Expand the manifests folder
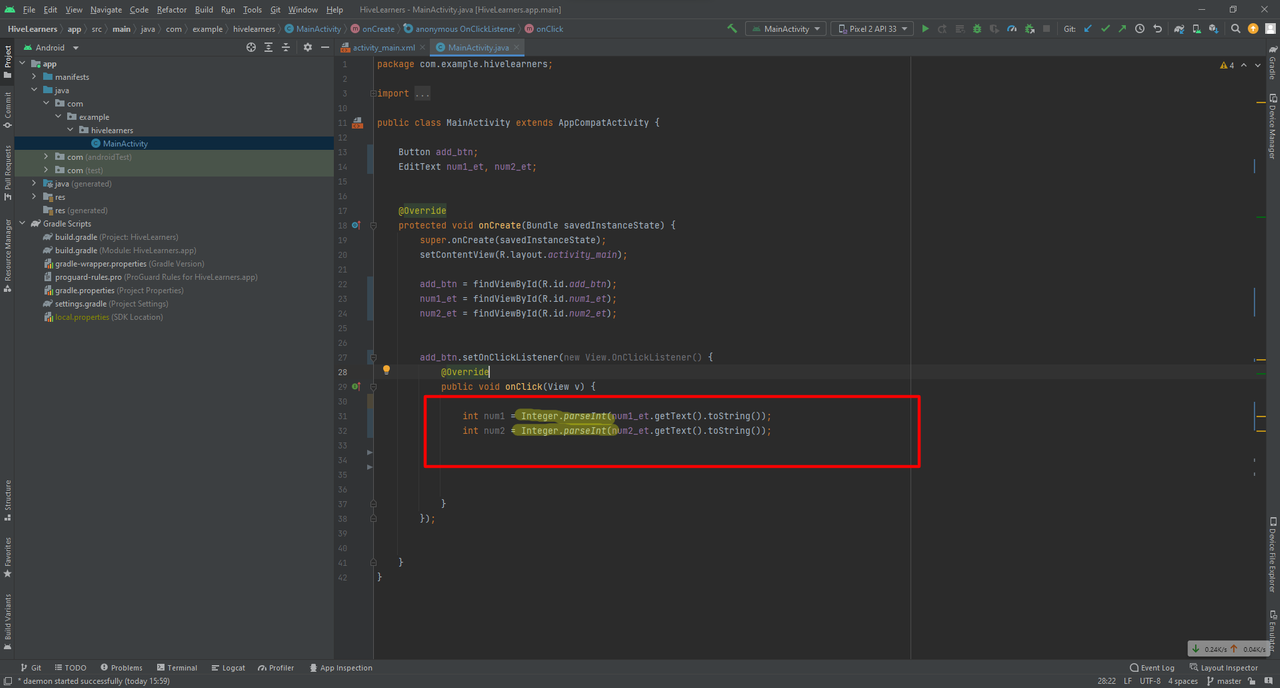The height and width of the screenshot is (688, 1280). (x=34, y=77)
